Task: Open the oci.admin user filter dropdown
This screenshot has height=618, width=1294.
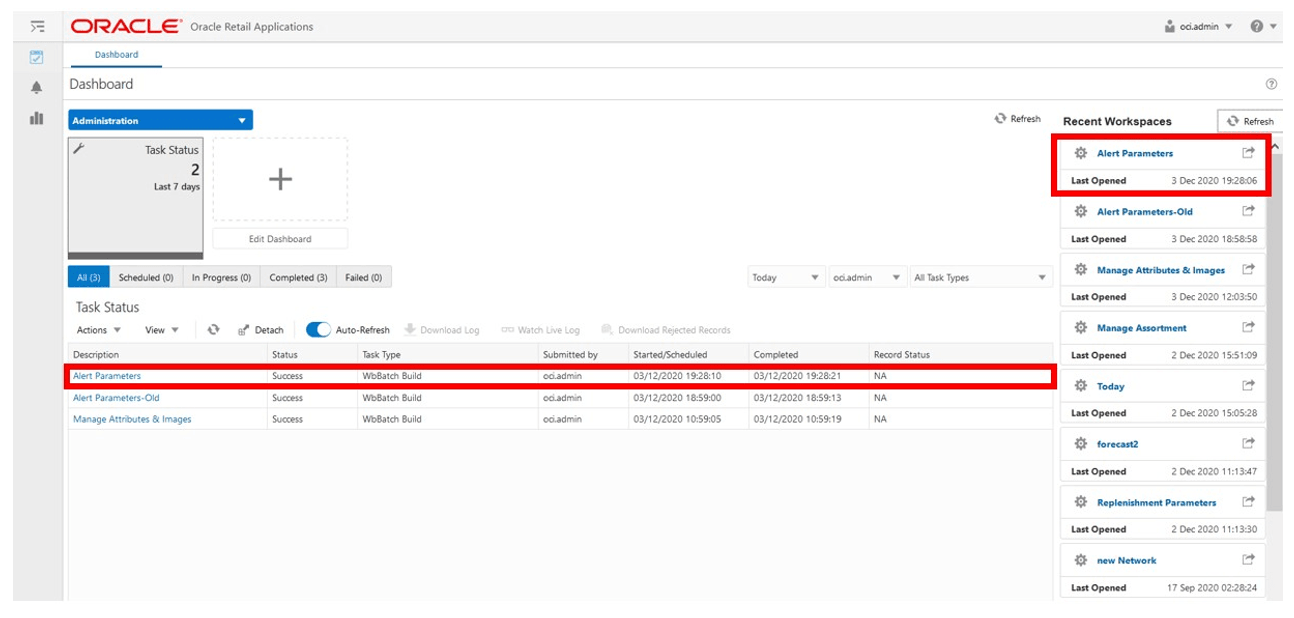Action: (x=868, y=277)
